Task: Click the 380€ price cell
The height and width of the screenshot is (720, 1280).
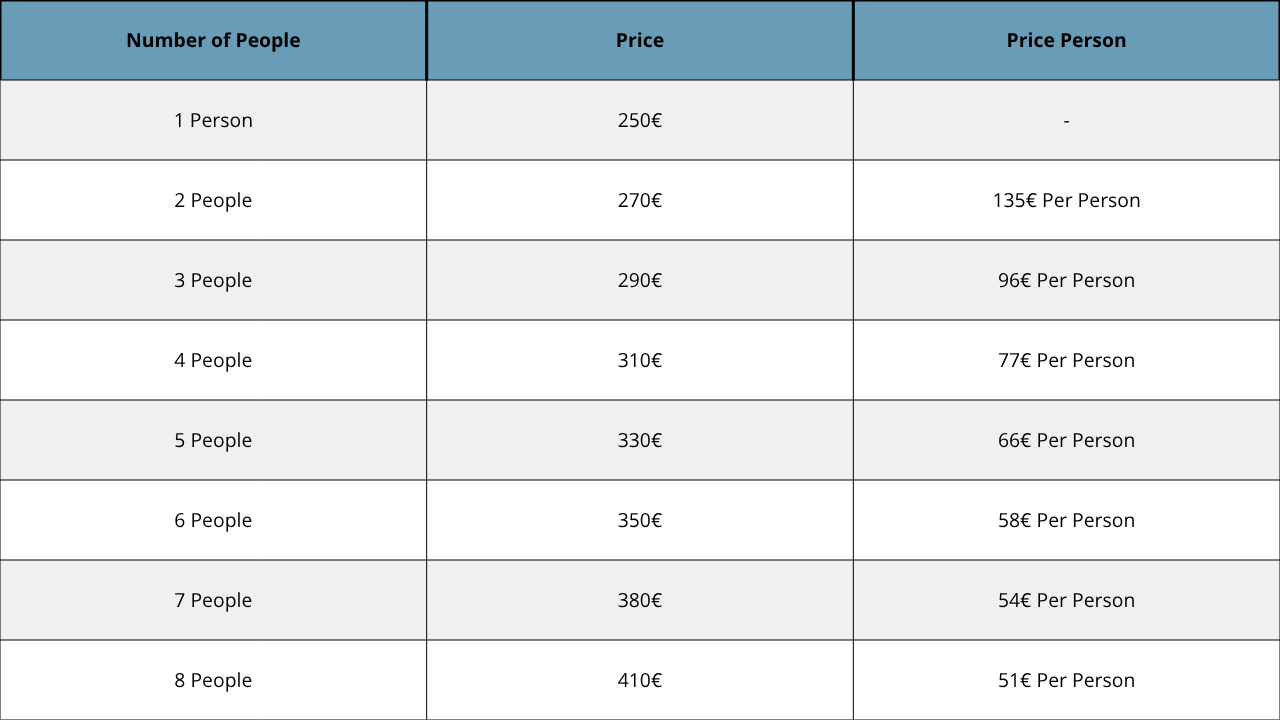Action: click(x=640, y=600)
